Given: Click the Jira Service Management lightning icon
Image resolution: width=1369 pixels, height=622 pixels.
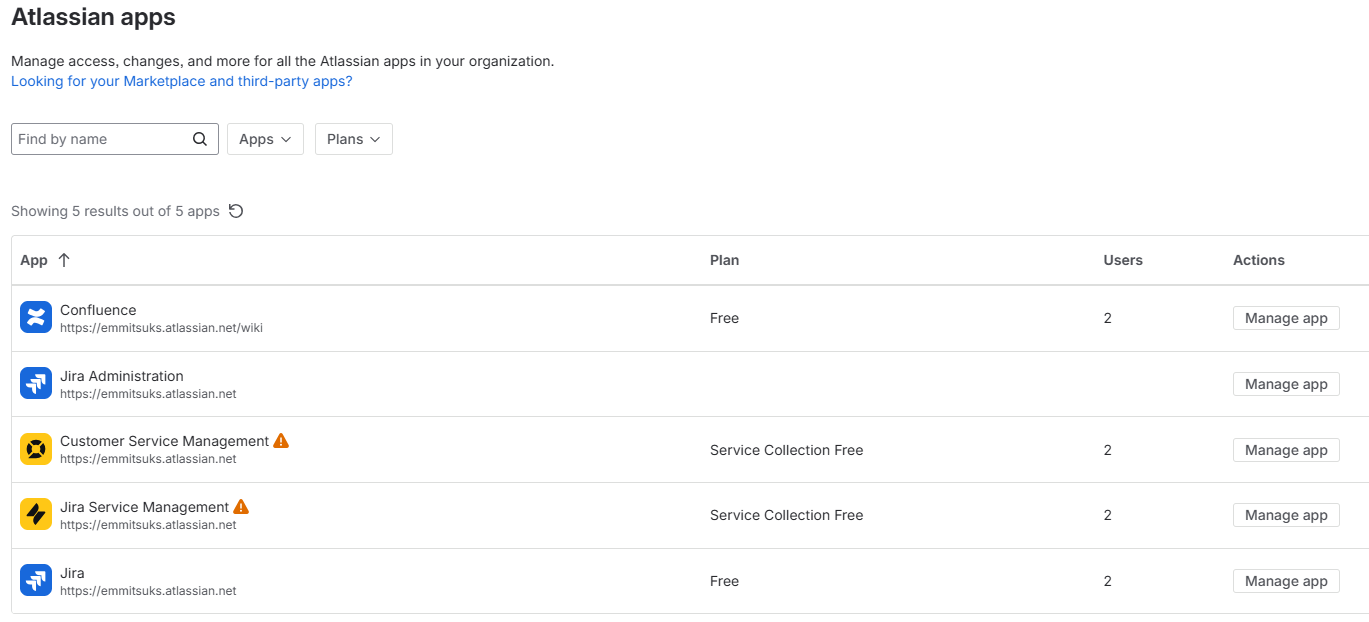Looking at the screenshot, I should coord(36,515).
